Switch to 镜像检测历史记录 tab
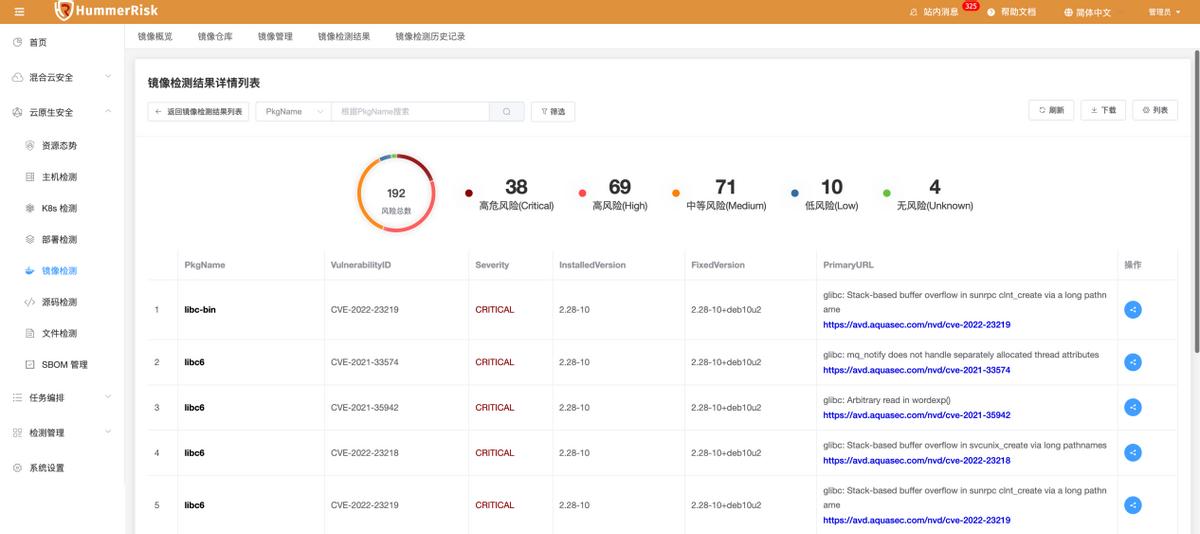Image resolution: width=1200 pixels, height=534 pixels. (x=430, y=36)
